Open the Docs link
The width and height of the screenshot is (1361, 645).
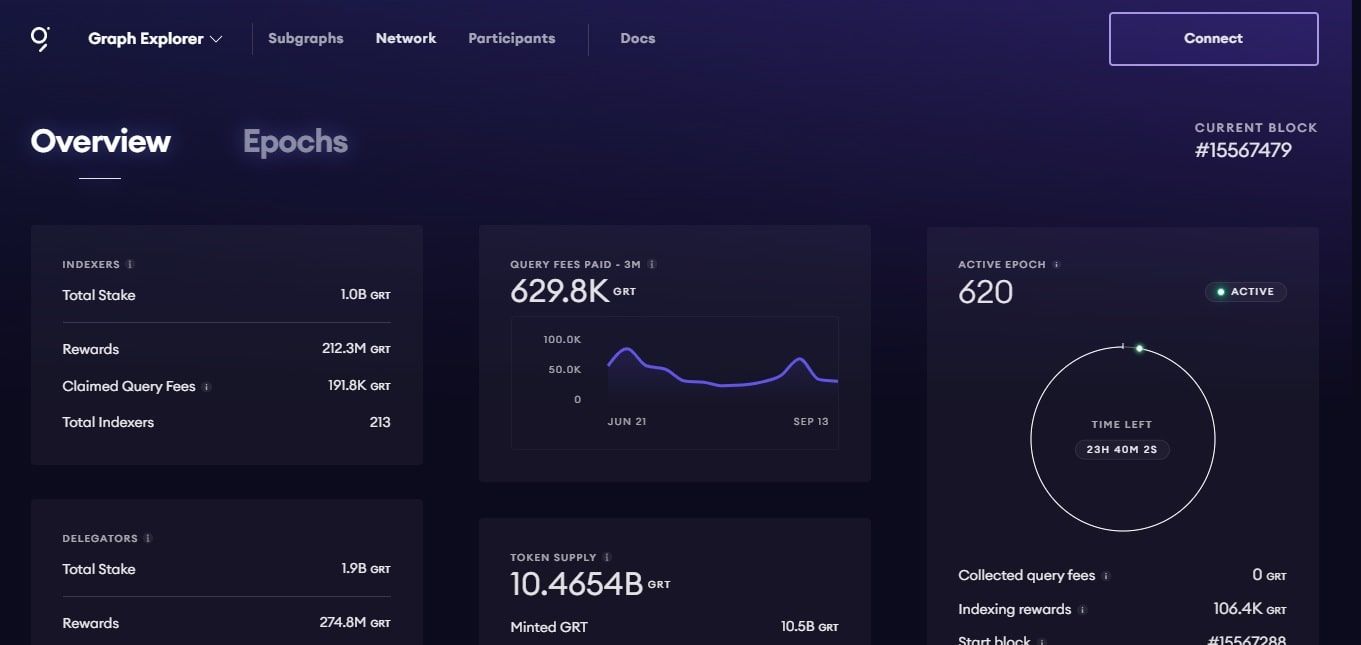[x=638, y=38]
